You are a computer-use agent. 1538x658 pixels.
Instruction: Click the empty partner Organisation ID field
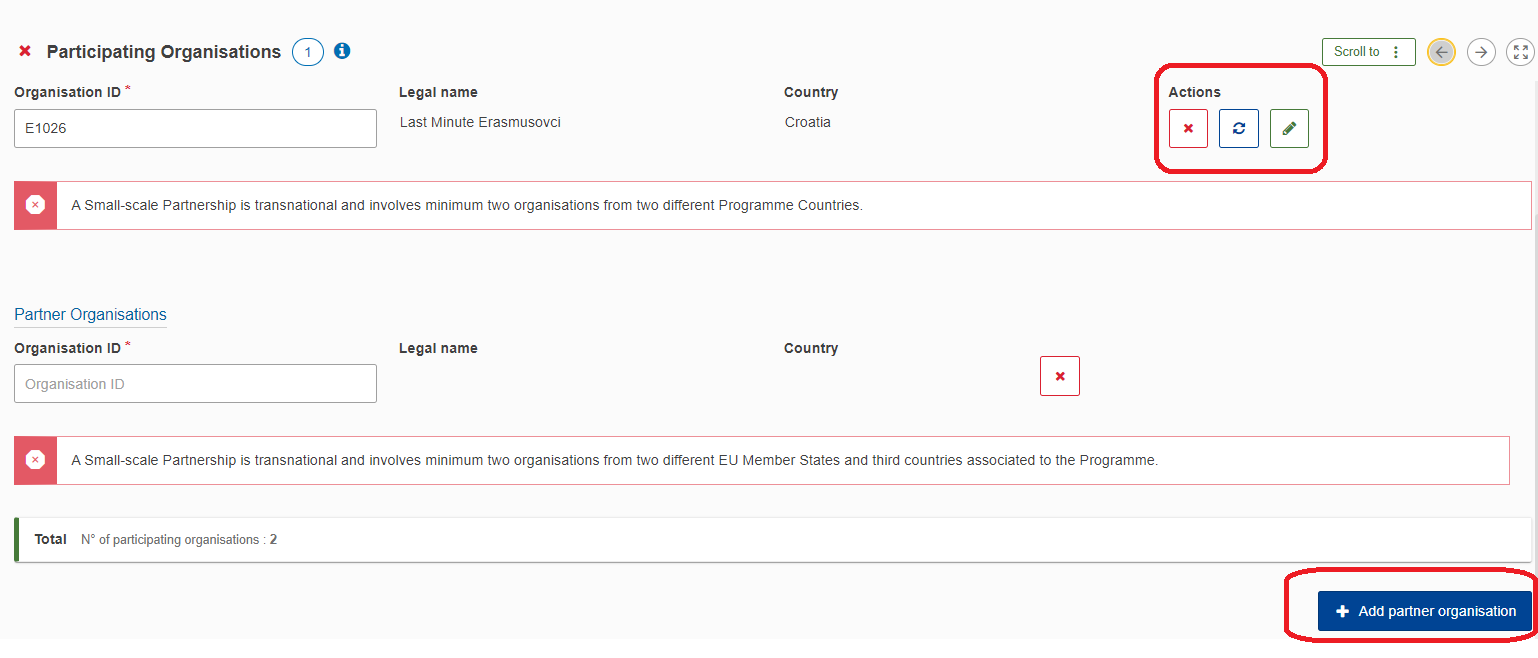(195, 384)
